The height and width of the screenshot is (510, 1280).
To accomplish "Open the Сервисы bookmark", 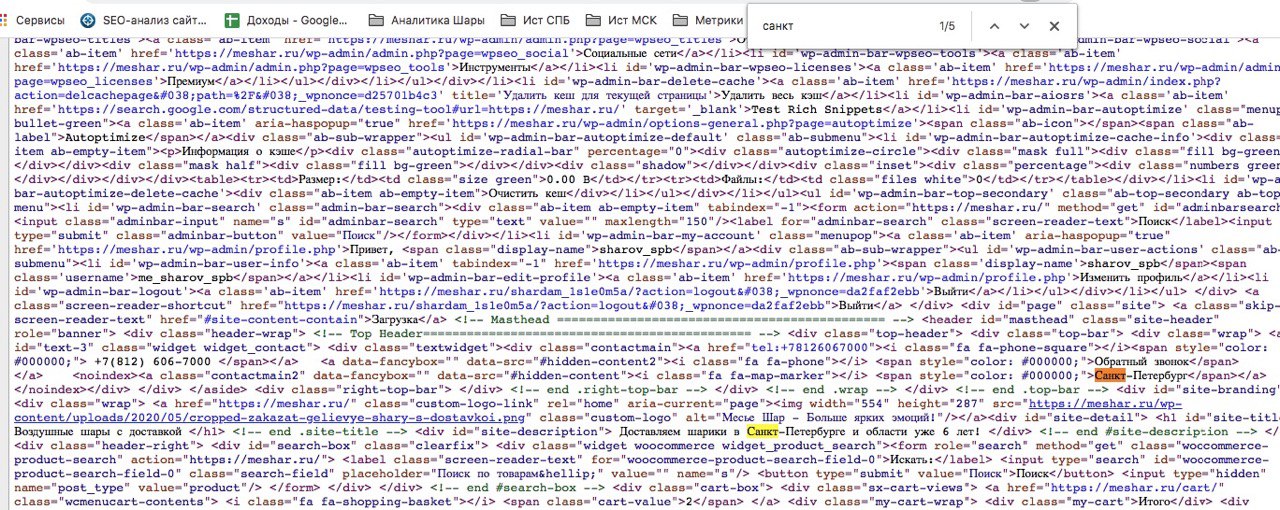I will (33, 20).
